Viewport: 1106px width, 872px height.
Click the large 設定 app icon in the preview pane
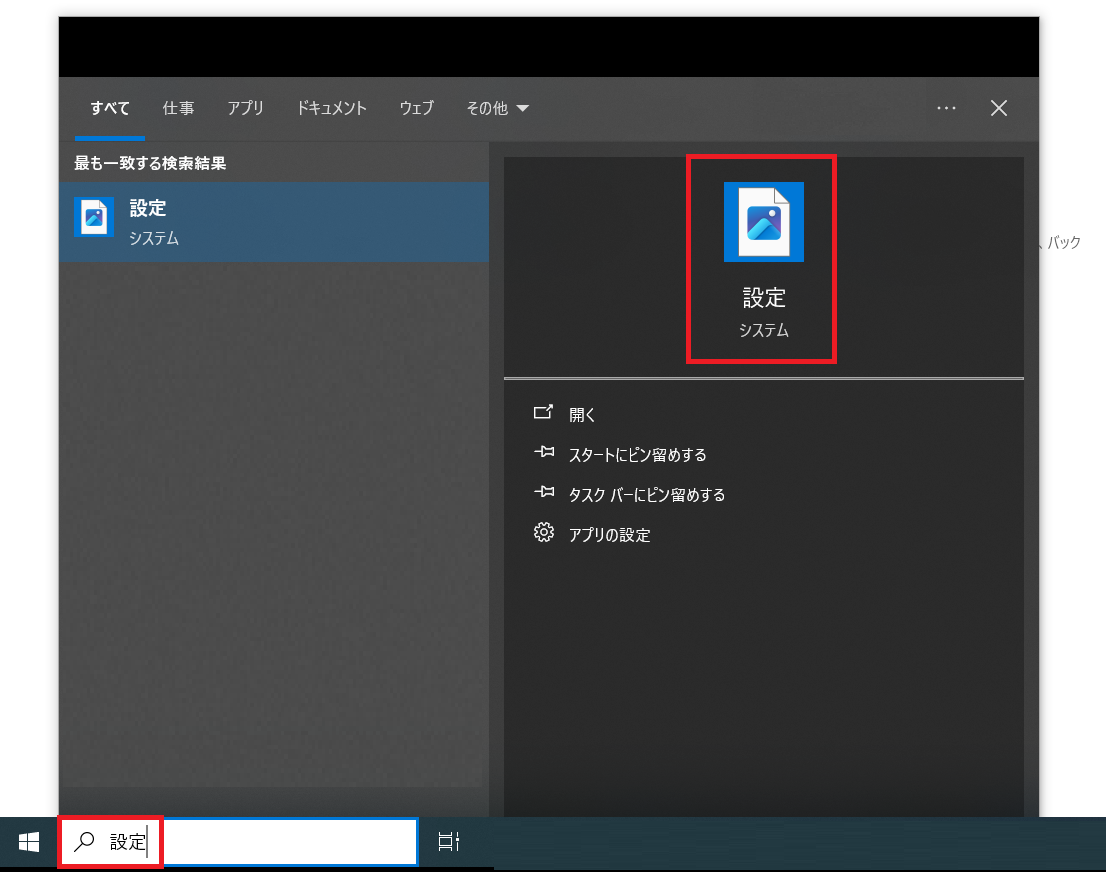point(764,222)
